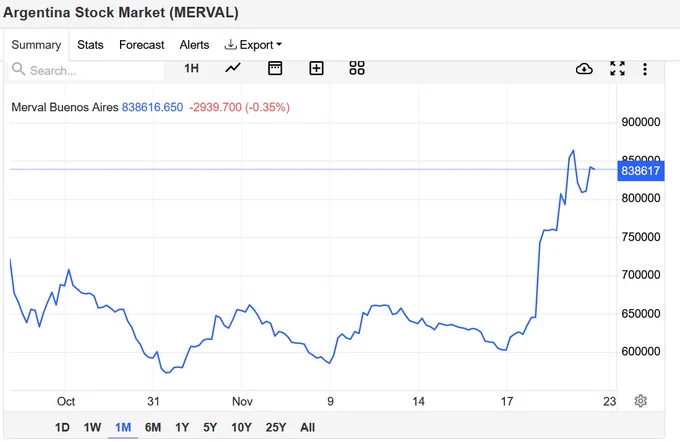Screen dimensions: 680x442
Task: Select the 6M time range
Action: coord(153,427)
